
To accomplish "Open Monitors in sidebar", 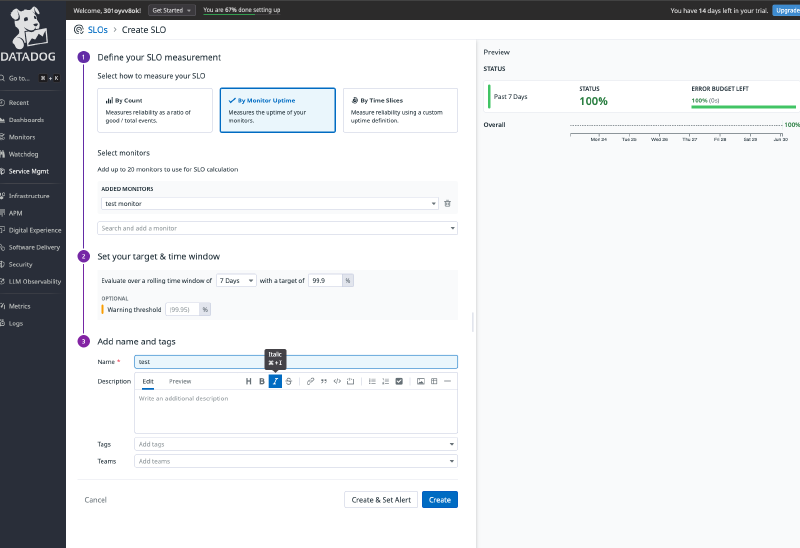I will pos(21,137).
